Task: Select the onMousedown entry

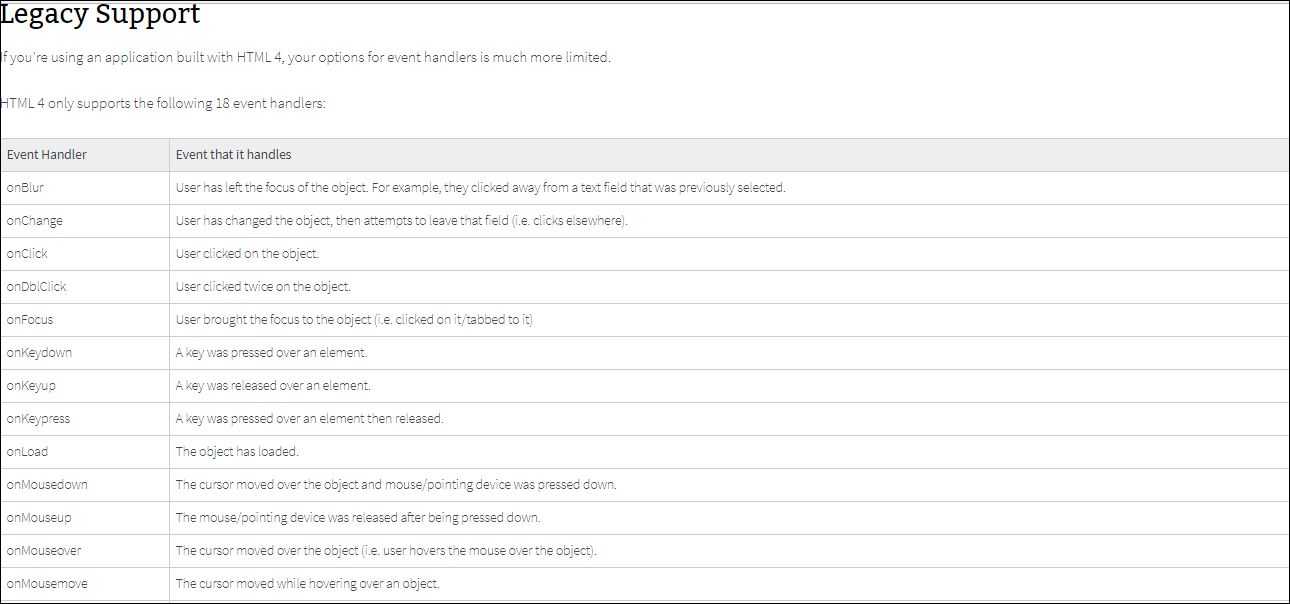Action: pyautogui.click(x=47, y=484)
